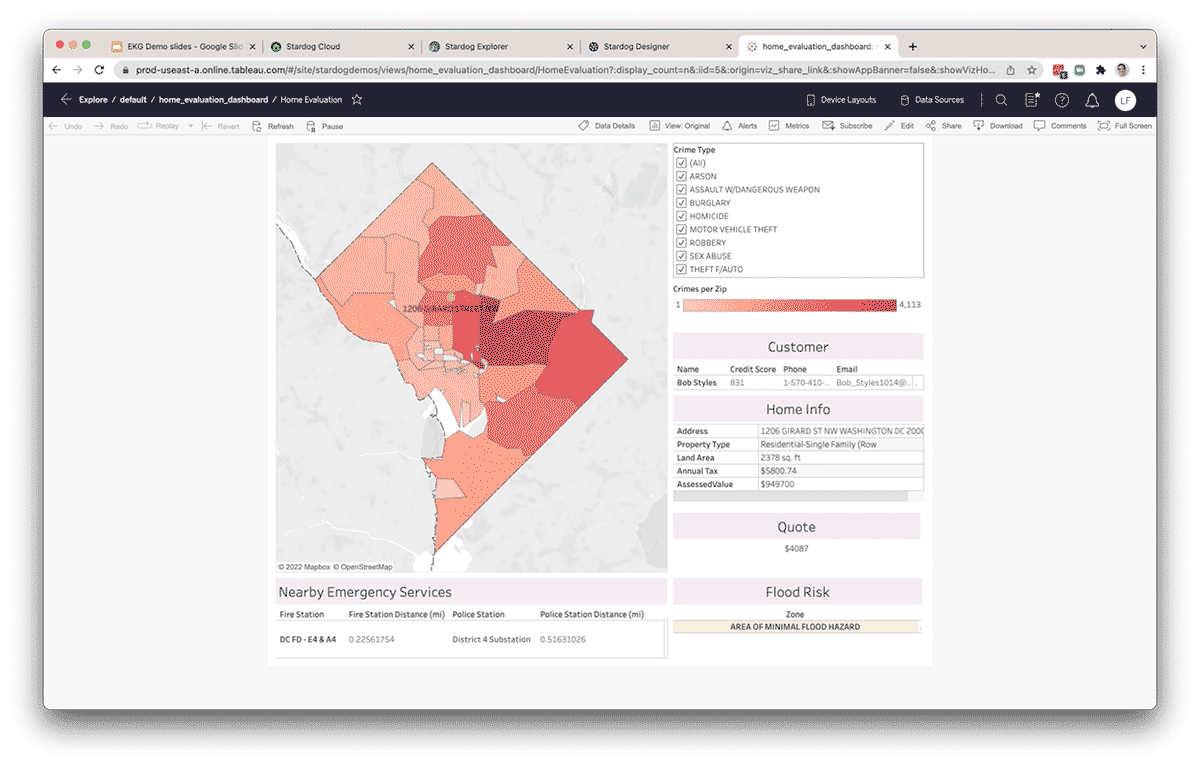Uncheck the ROBBERY crime type filter
The height and width of the screenshot is (767, 1200).
[x=681, y=243]
